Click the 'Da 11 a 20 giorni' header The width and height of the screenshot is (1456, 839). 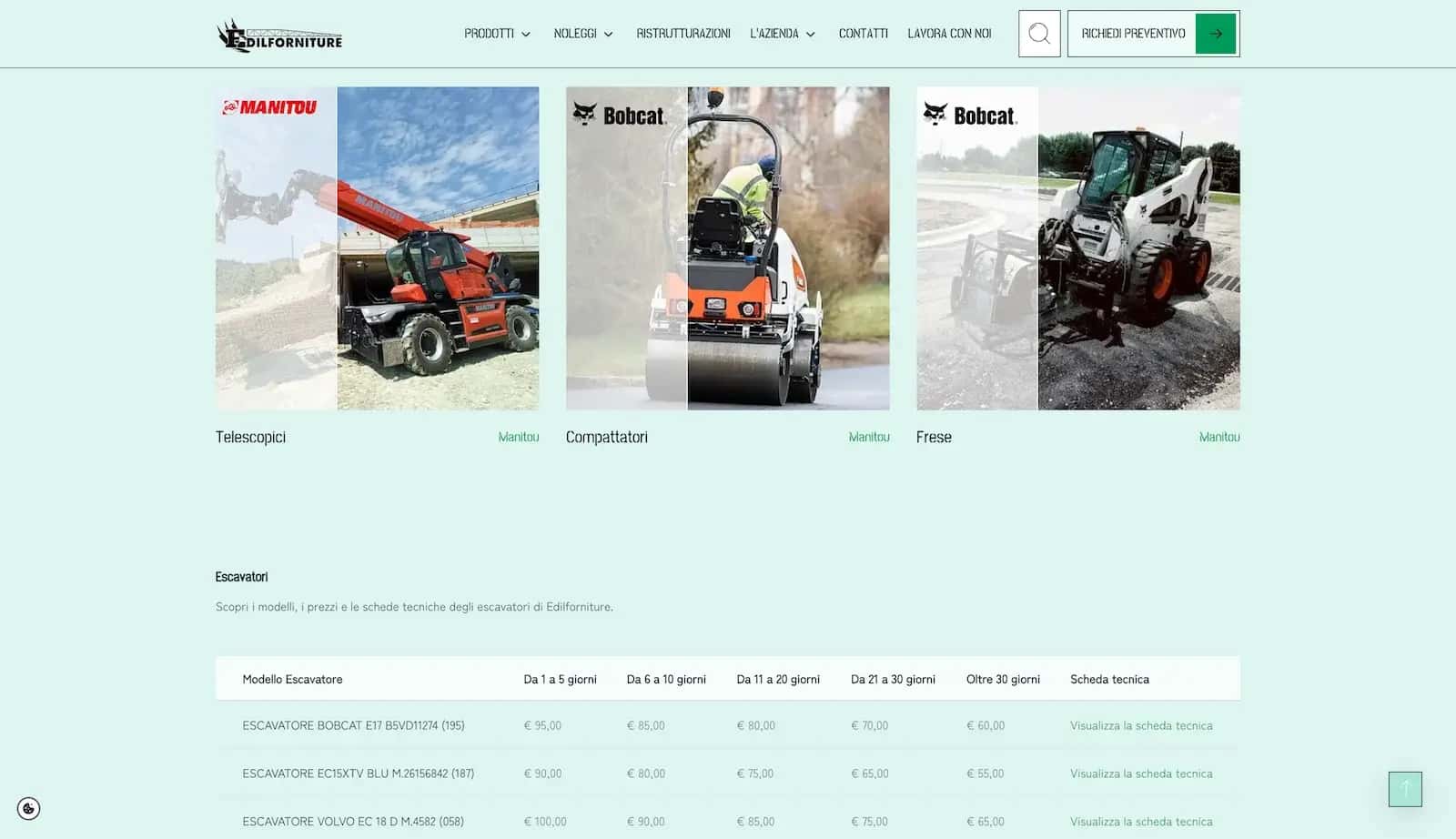click(778, 679)
